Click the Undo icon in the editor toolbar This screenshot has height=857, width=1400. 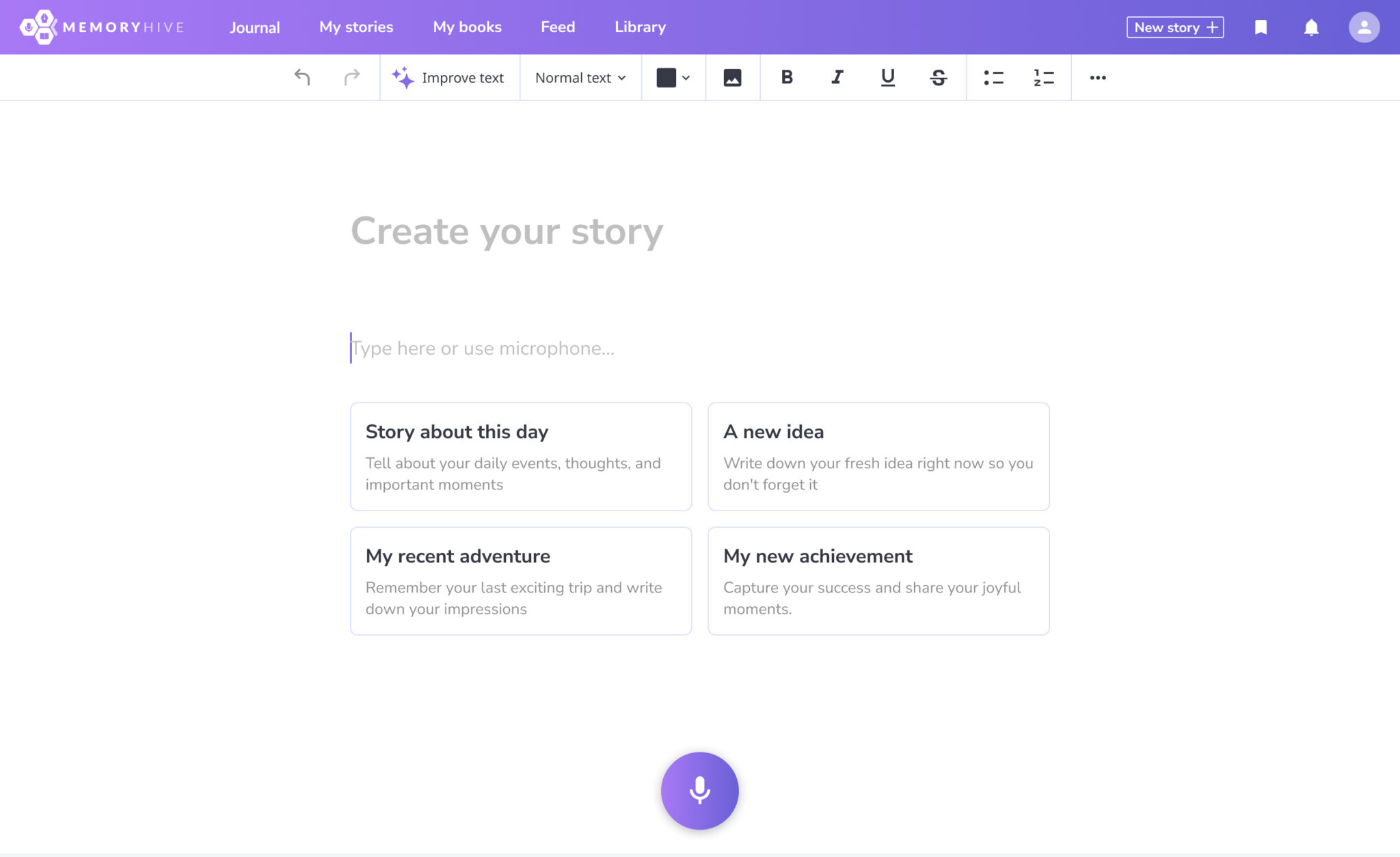[302, 77]
